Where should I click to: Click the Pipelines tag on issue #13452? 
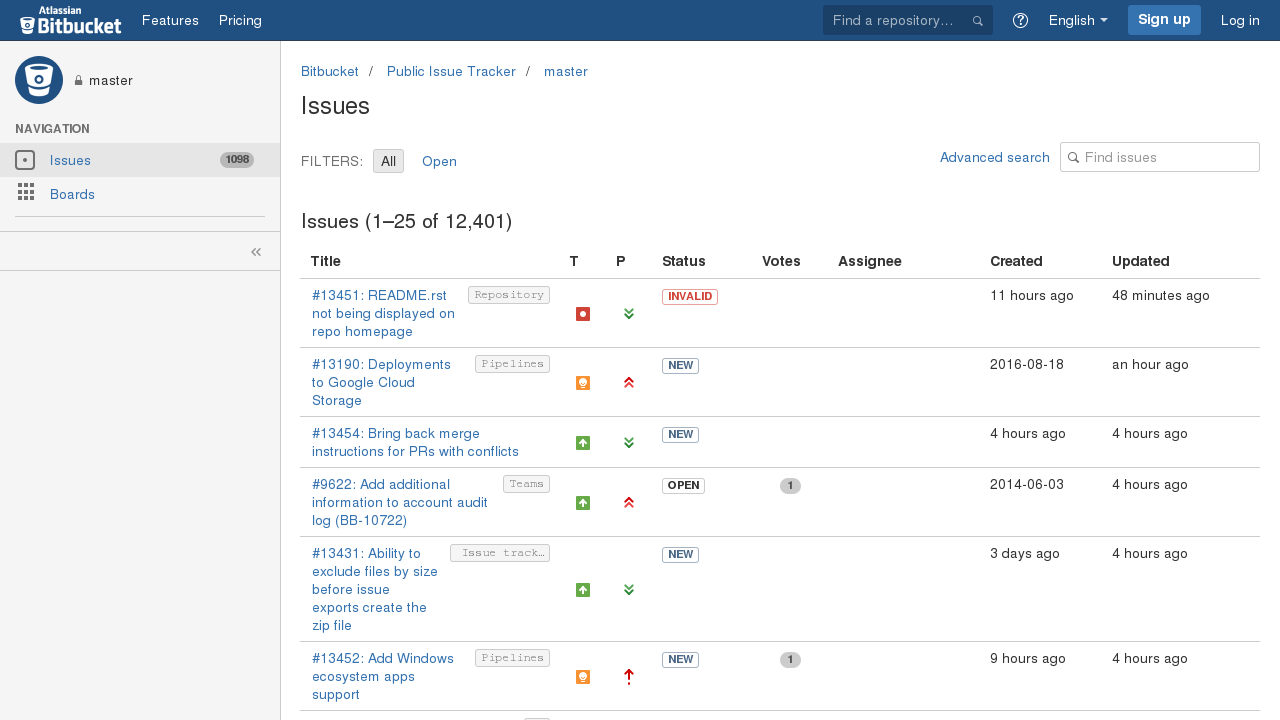click(x=512, y=658)
